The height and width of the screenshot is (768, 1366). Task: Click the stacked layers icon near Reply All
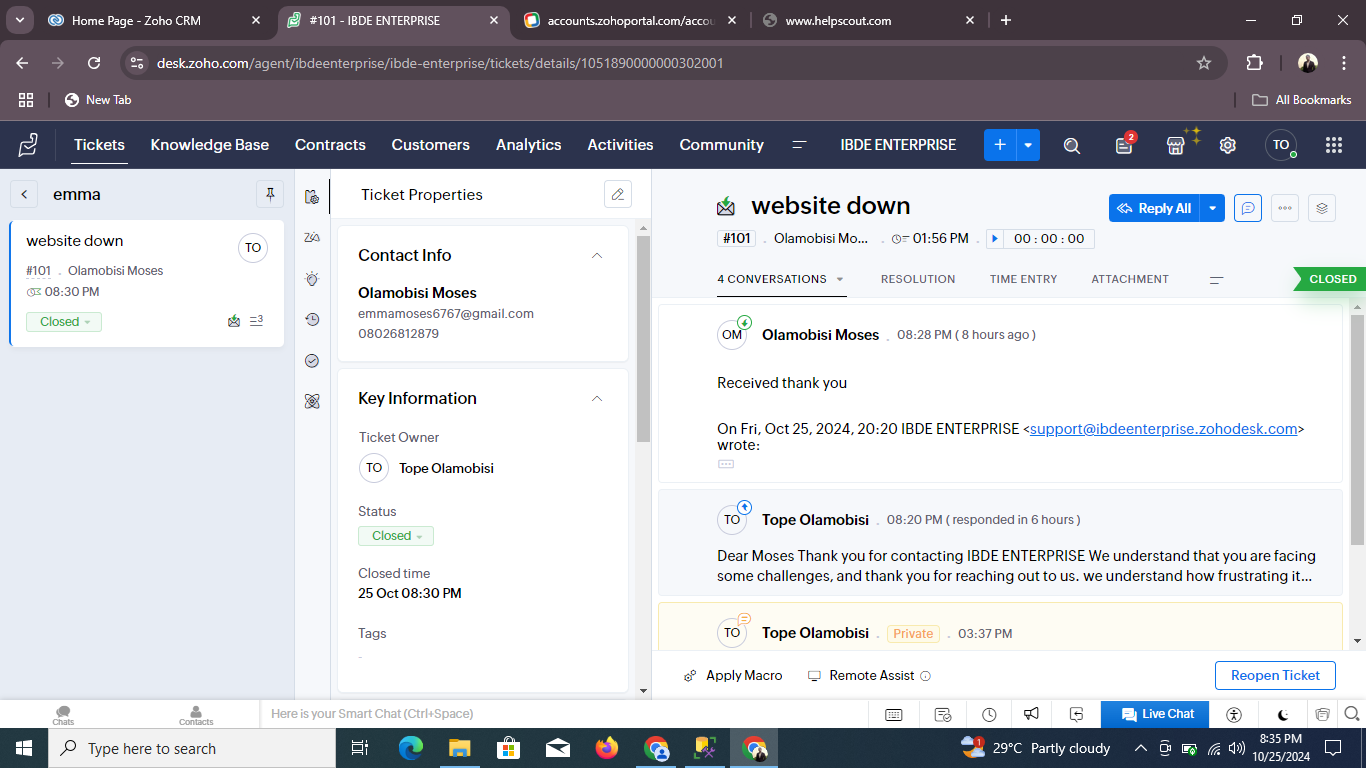pyautogui.click(x=1322, y=208)
